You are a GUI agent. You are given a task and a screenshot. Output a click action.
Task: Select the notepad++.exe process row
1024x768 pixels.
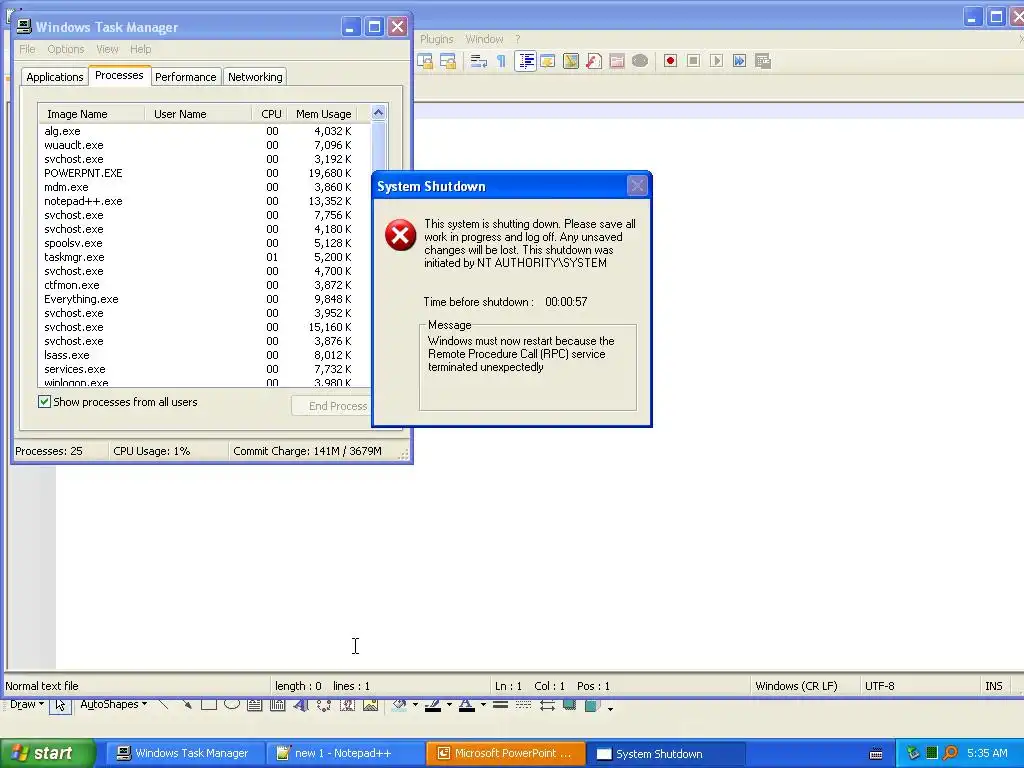[204, 201]
